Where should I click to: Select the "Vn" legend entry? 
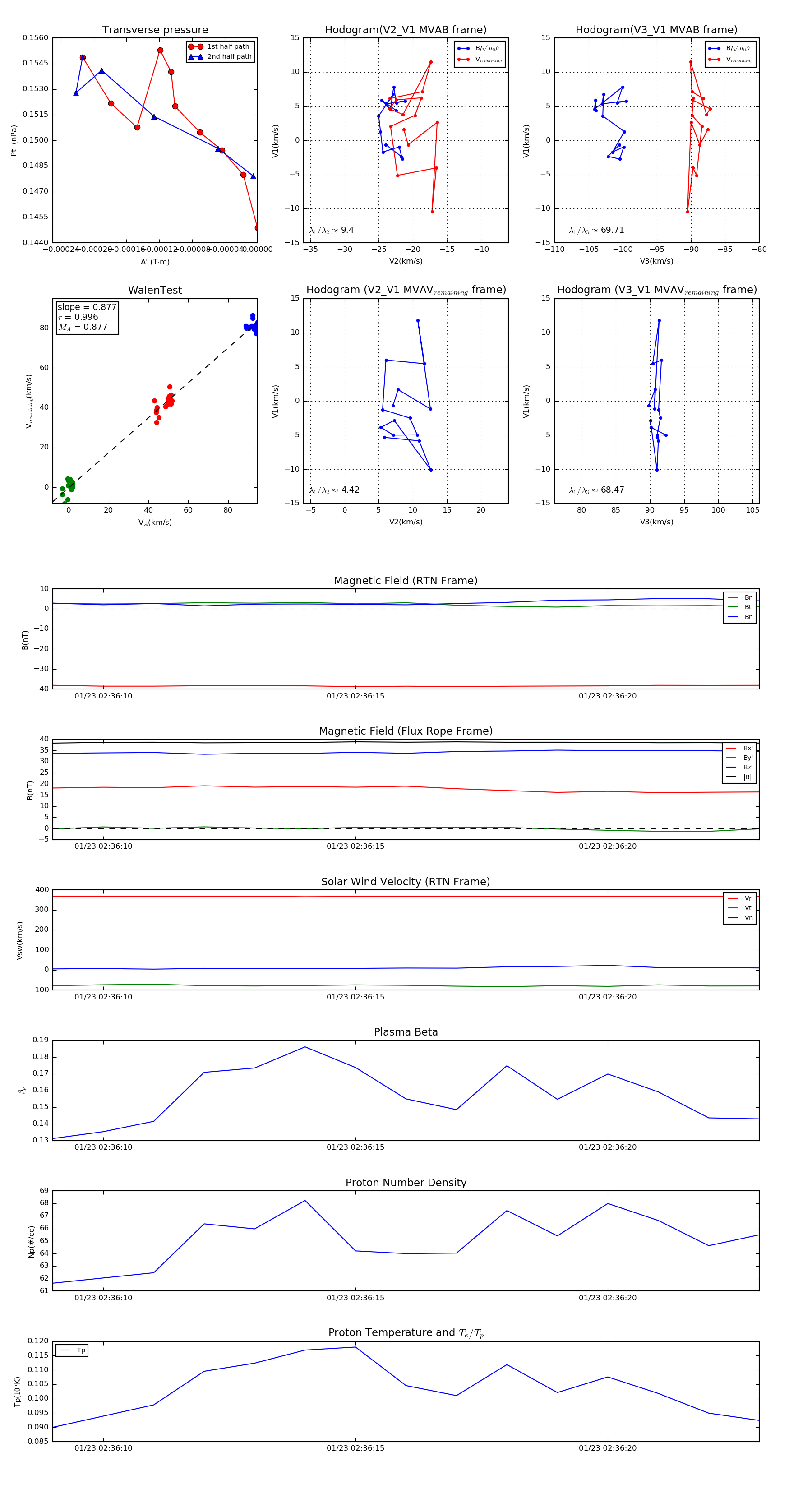(740, 918)
